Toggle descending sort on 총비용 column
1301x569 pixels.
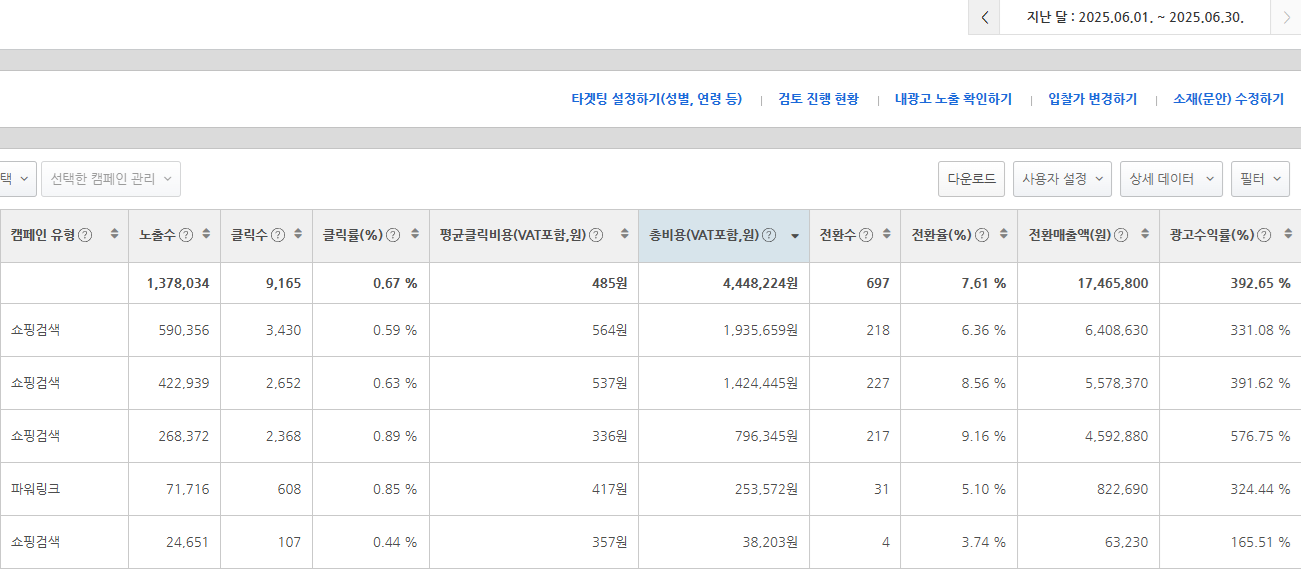point(795,236)
